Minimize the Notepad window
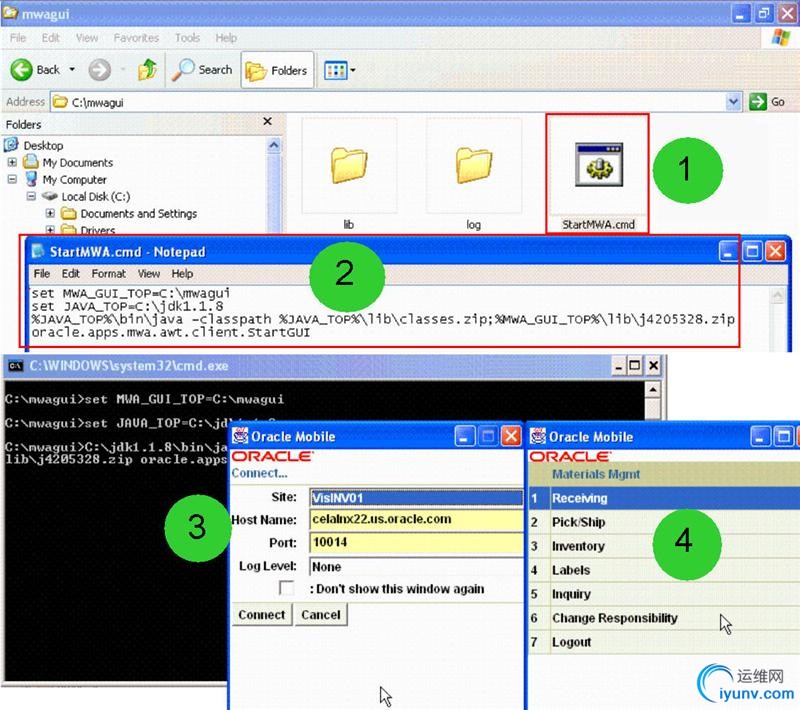The width and height of the screenshot is (800, 710). point(728,251)
